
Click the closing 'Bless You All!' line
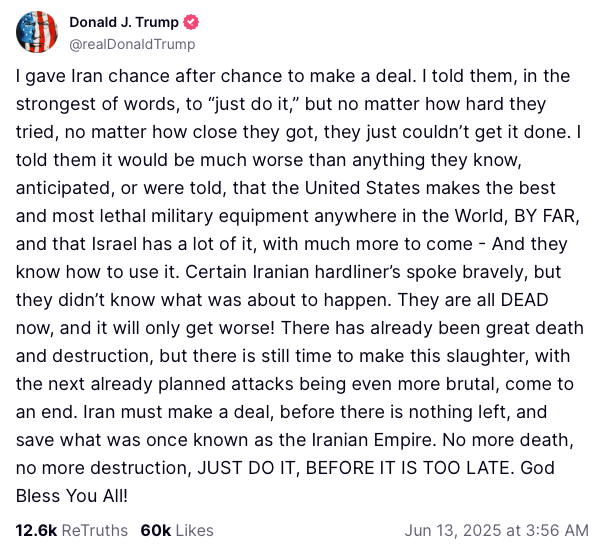pos(72,496)
